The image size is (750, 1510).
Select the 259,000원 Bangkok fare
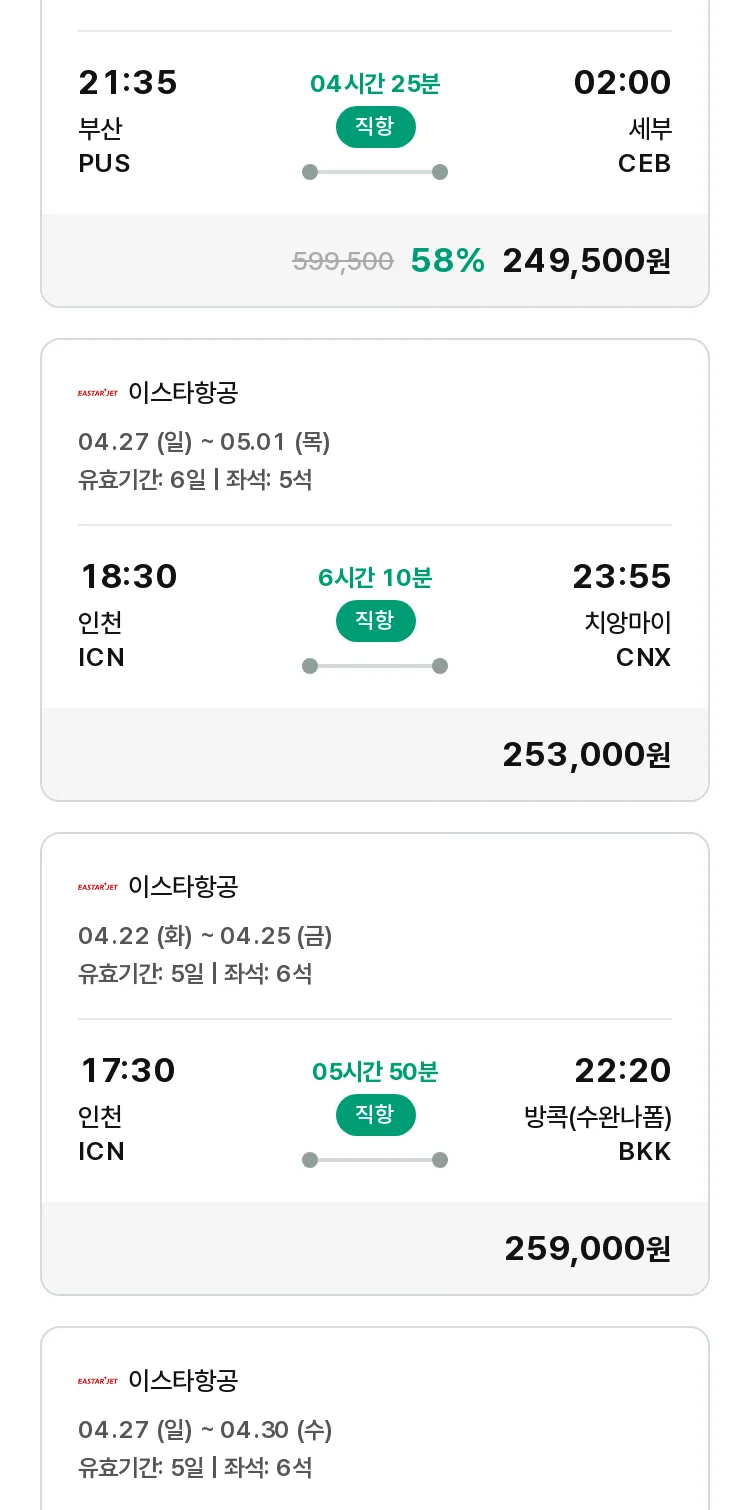pyautogui.click(x=587, y=1249)
